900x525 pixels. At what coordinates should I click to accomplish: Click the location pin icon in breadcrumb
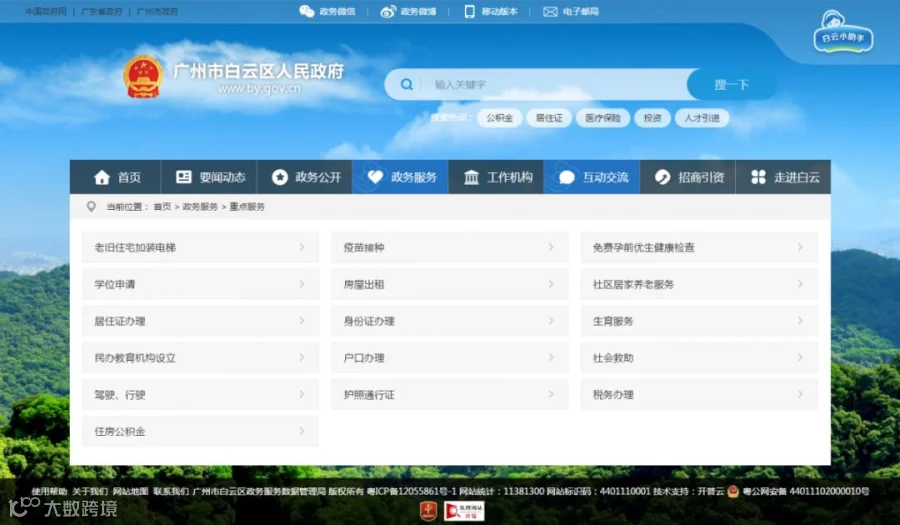coord(91,206)
